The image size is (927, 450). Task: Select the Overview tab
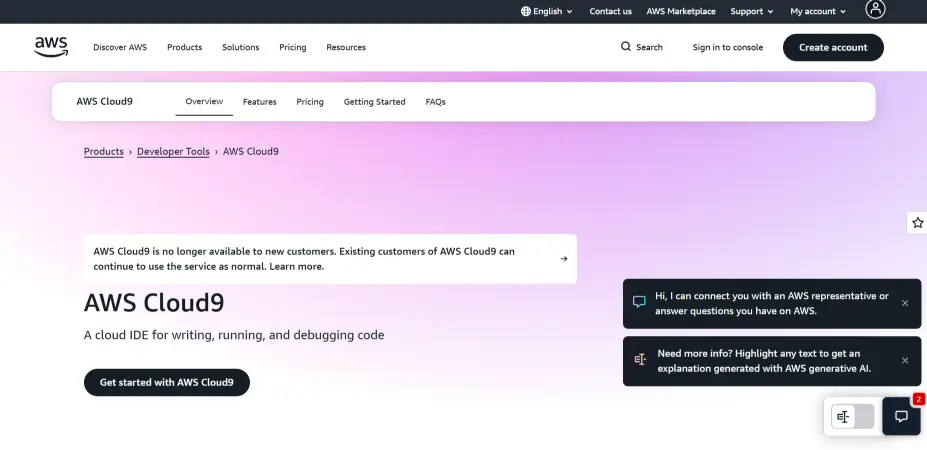point(204,102)
